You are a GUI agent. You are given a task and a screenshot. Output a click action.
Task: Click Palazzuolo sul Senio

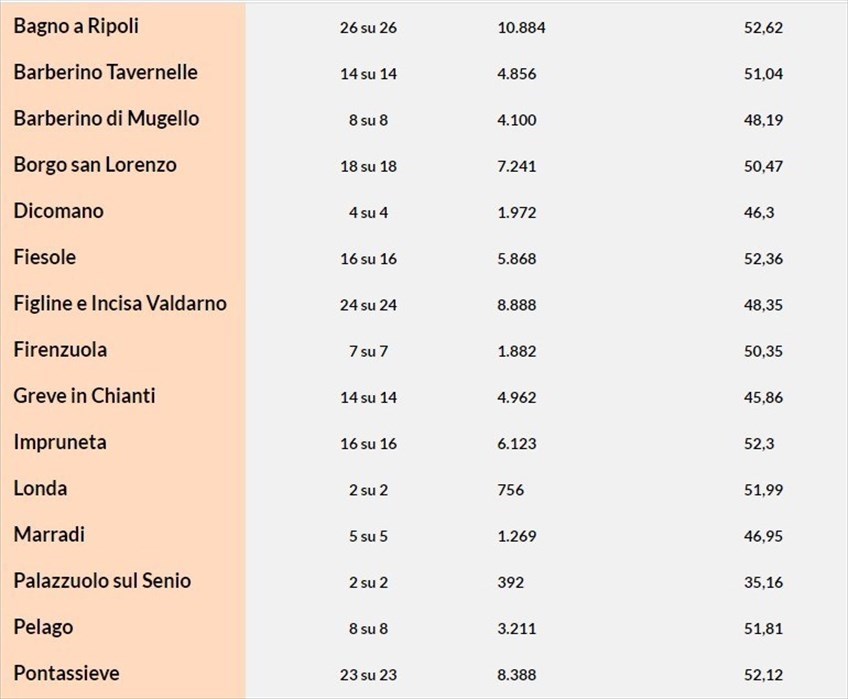[x=102, y=581]
